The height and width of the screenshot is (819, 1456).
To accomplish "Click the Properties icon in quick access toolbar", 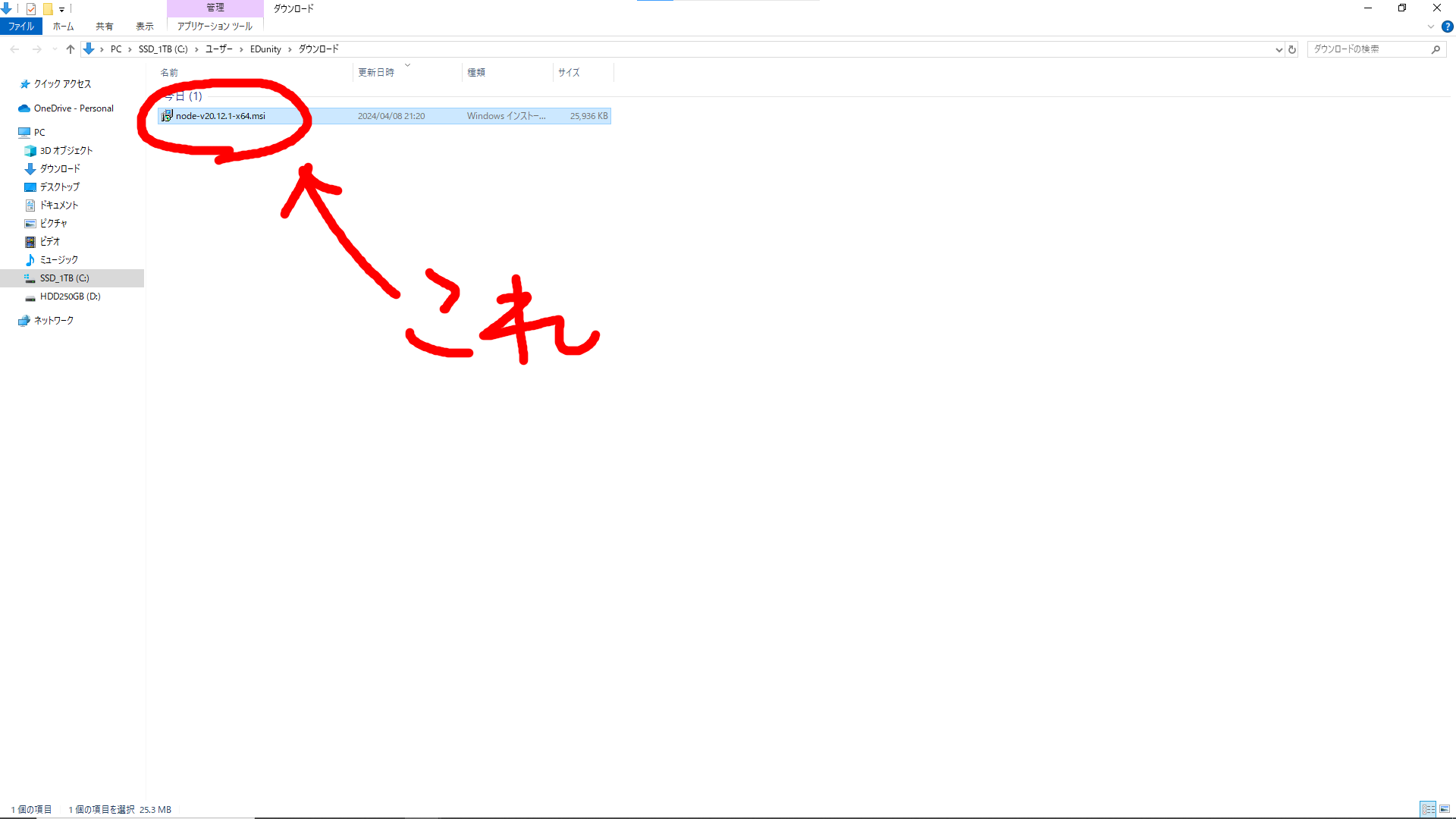I will point(31,9).
